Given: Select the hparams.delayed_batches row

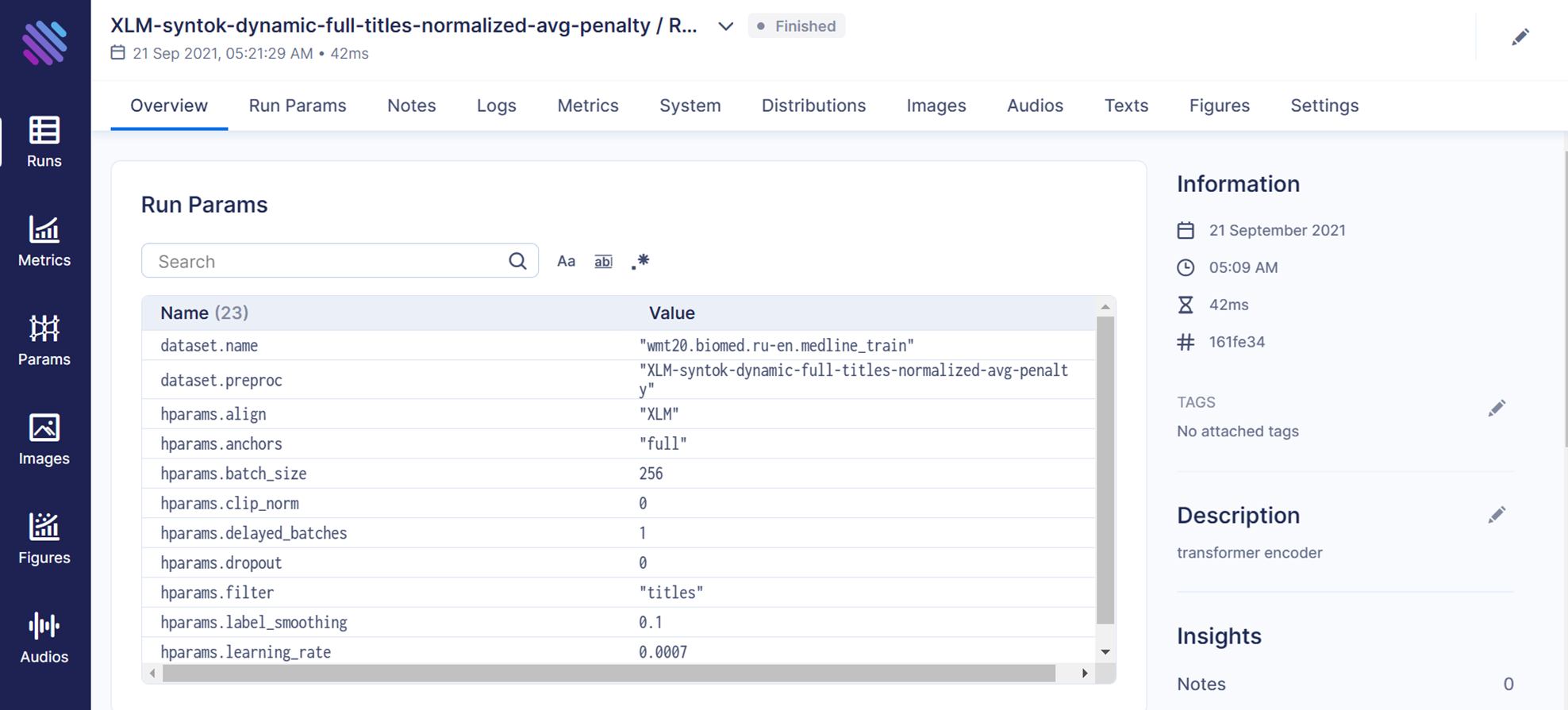Looking at the screenshot, I should pyautogui.click(x=619, y=533).
